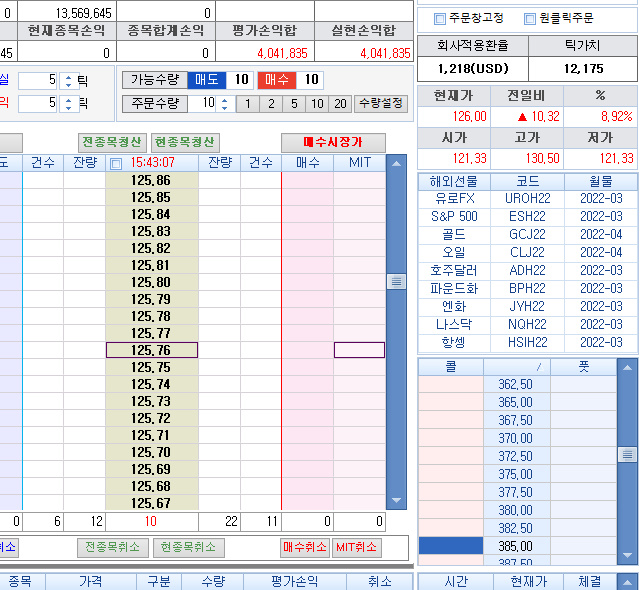
Task: Click the 풋 column header
Action: point(583,367)
